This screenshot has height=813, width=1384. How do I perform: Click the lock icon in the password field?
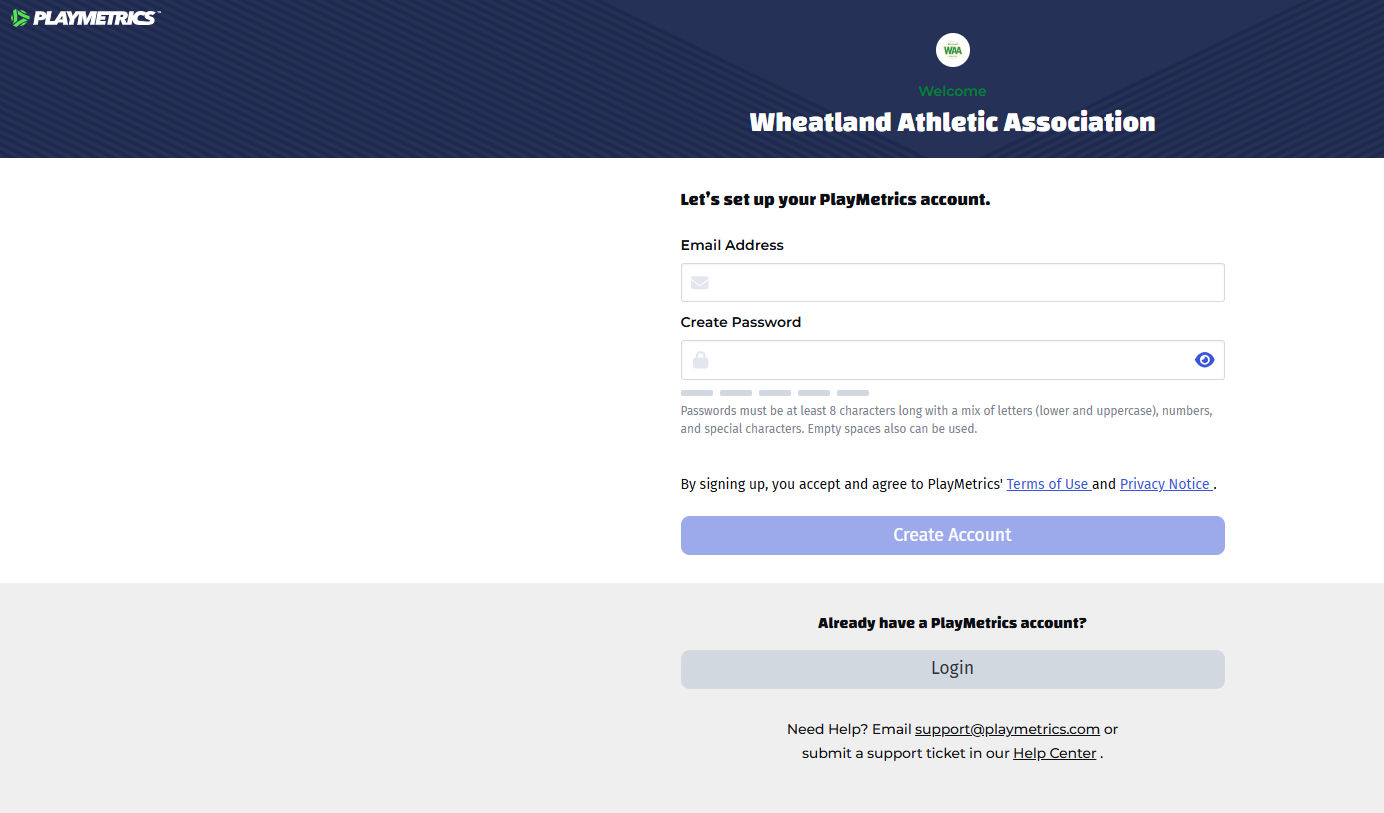700,360
